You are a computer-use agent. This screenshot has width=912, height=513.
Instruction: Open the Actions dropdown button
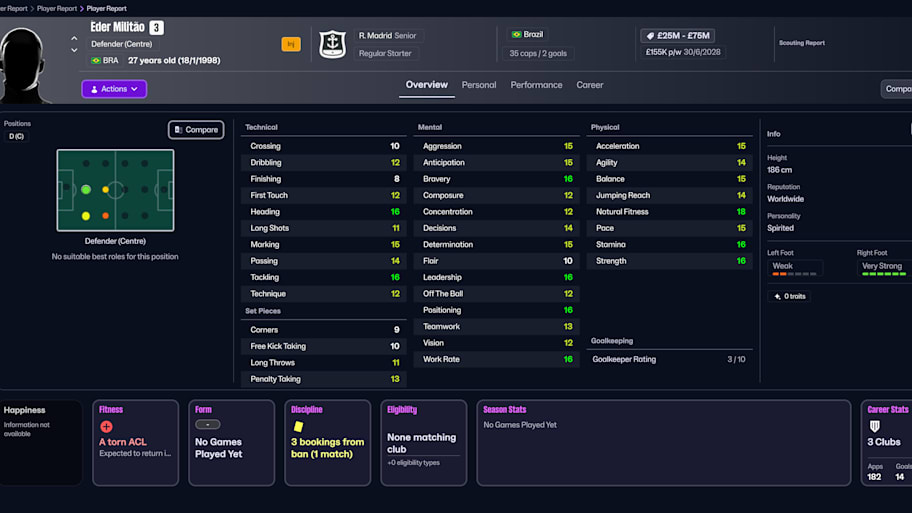coord(114,89)
